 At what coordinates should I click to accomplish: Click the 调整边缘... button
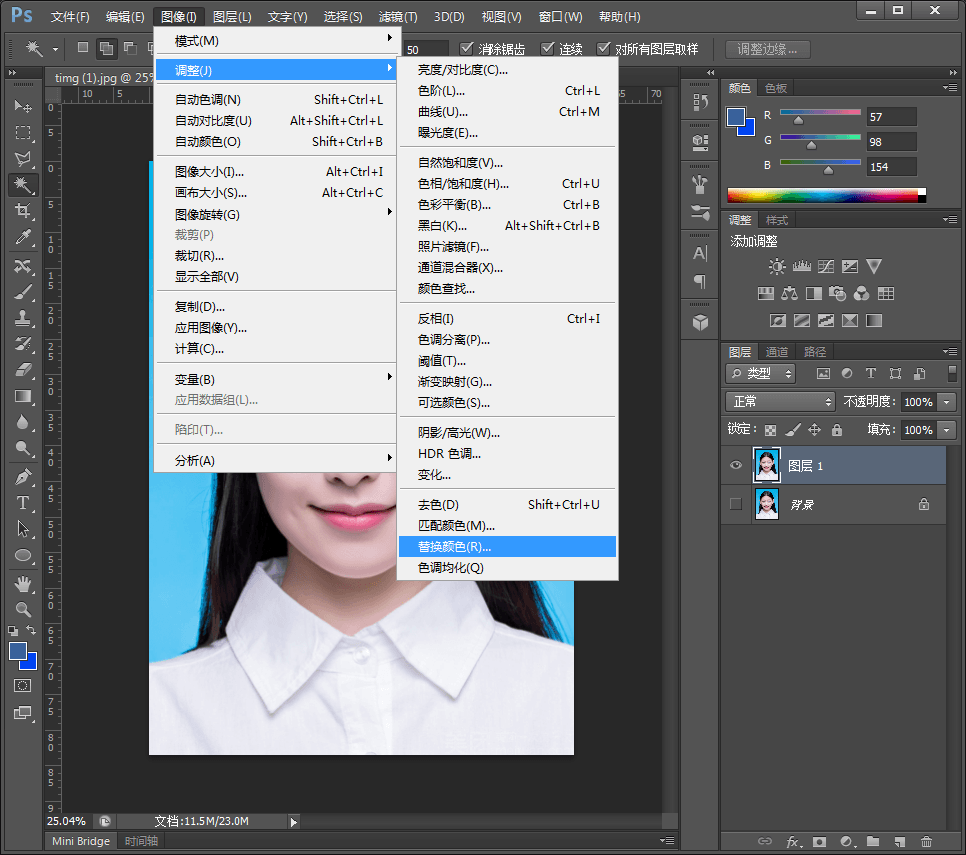(x=767, y=49)
